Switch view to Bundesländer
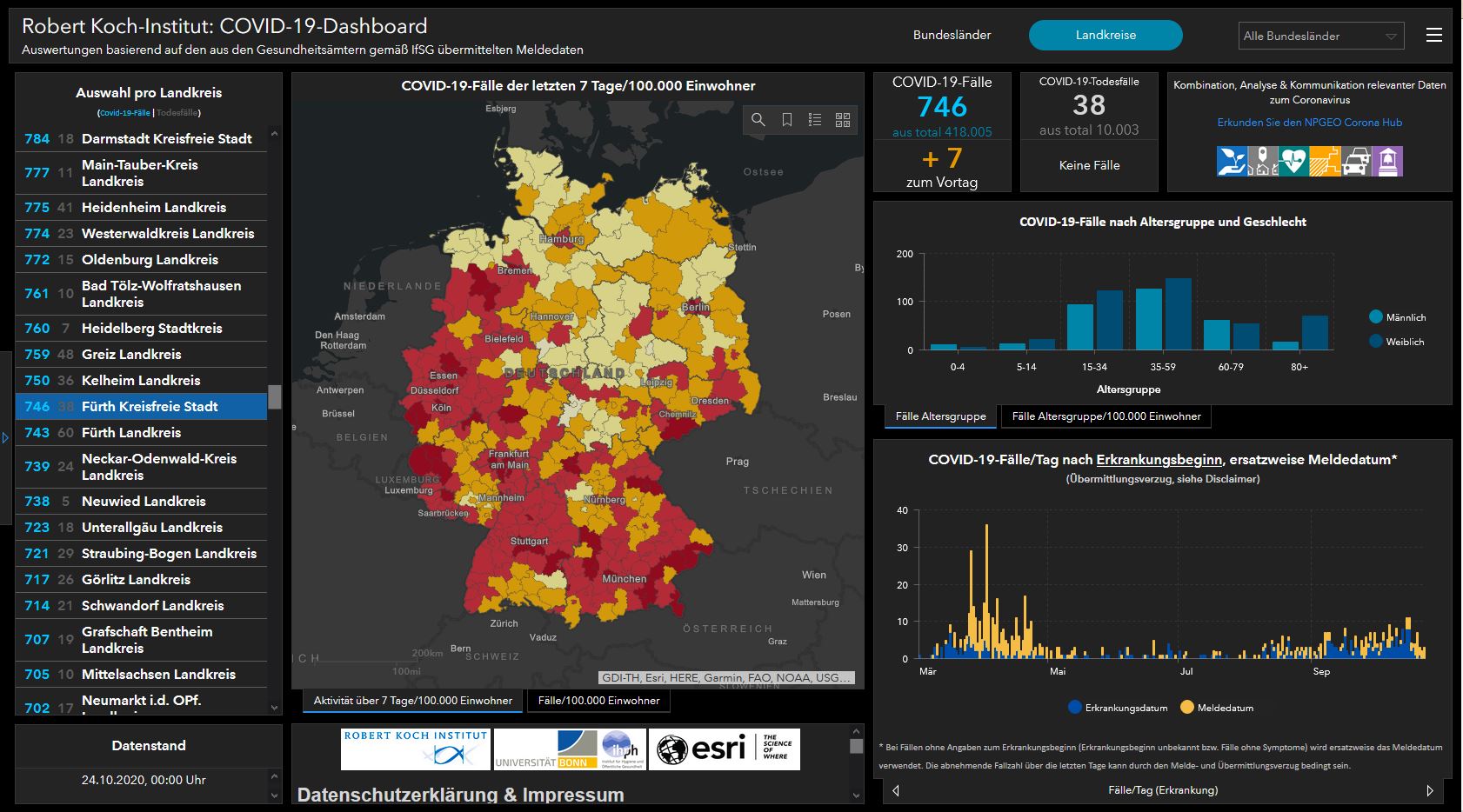The width and height of the screenshot is (1463, 812). (x=952, y=35)
